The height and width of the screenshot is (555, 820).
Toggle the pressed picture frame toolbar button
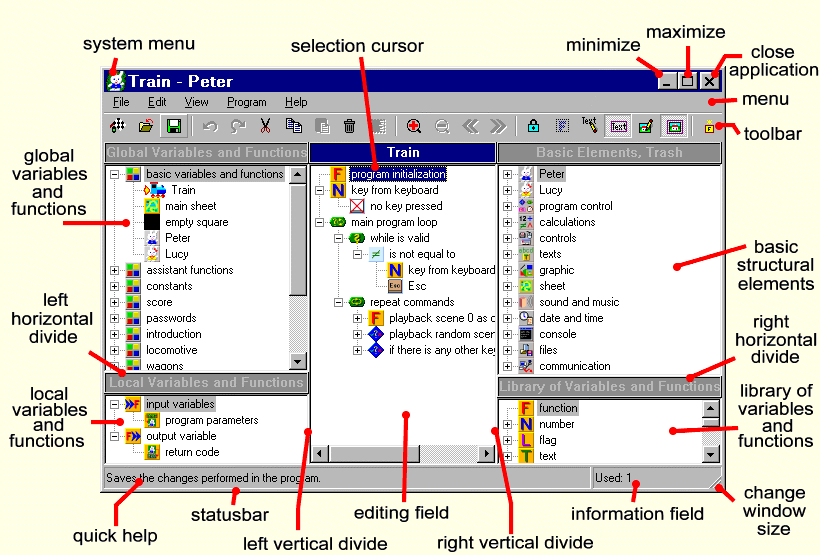pyautogui.click(x=674, y=126)
